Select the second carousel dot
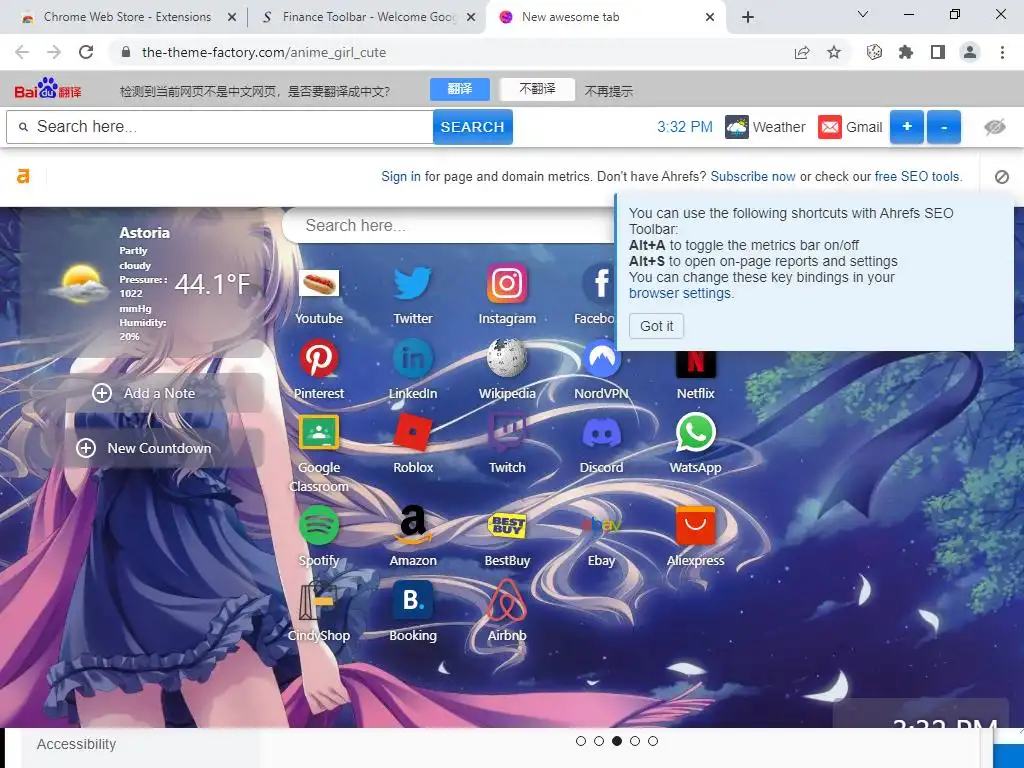The height and width of the screenshot is (768, 1024). point(599,741)
